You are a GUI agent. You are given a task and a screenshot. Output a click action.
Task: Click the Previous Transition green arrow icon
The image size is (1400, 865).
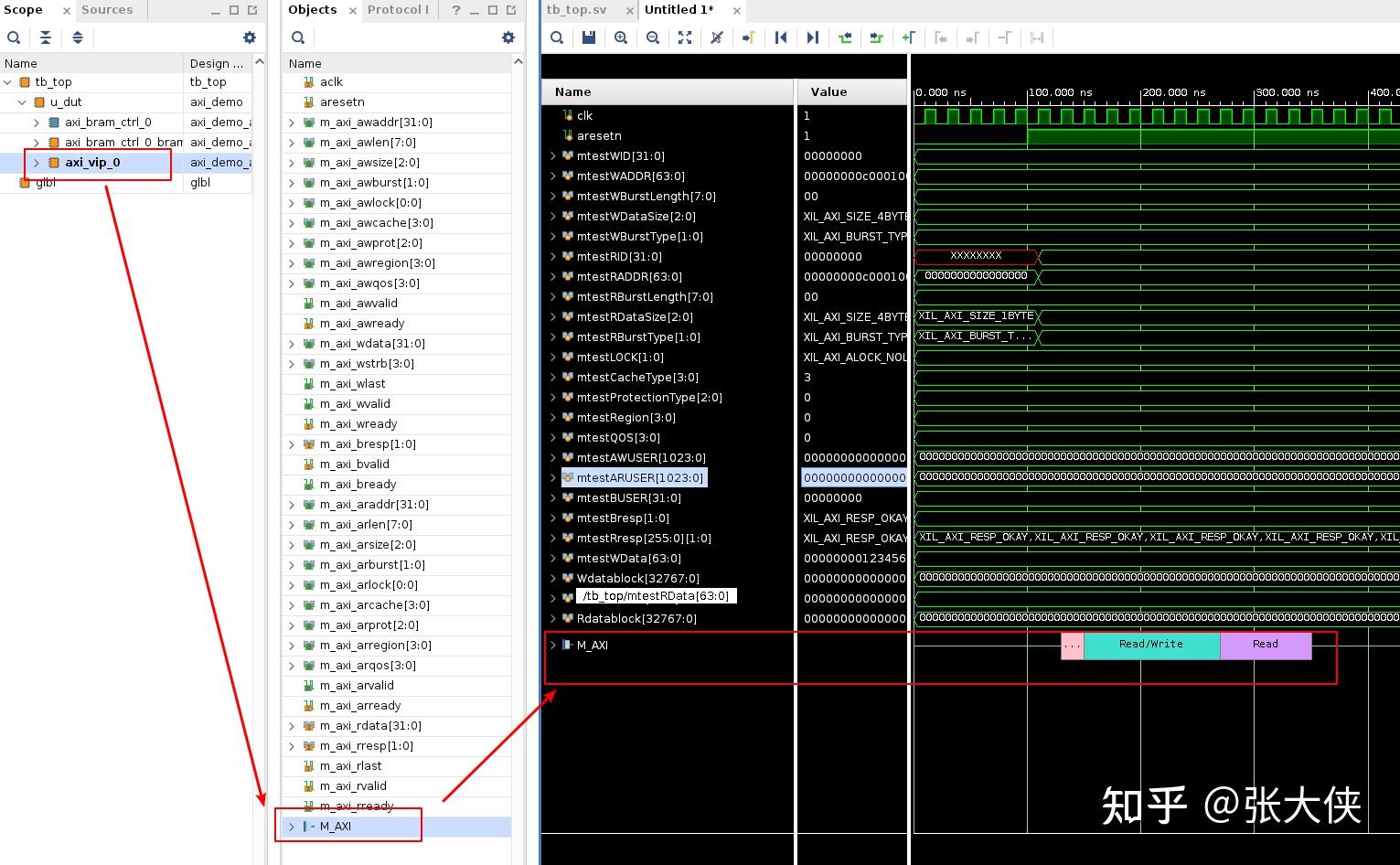(x=843, y=37)
